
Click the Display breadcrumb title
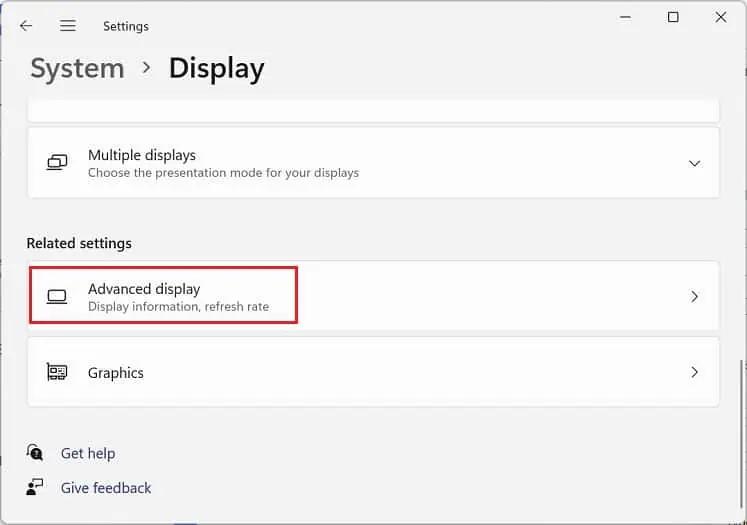click(x=217, y=68)
